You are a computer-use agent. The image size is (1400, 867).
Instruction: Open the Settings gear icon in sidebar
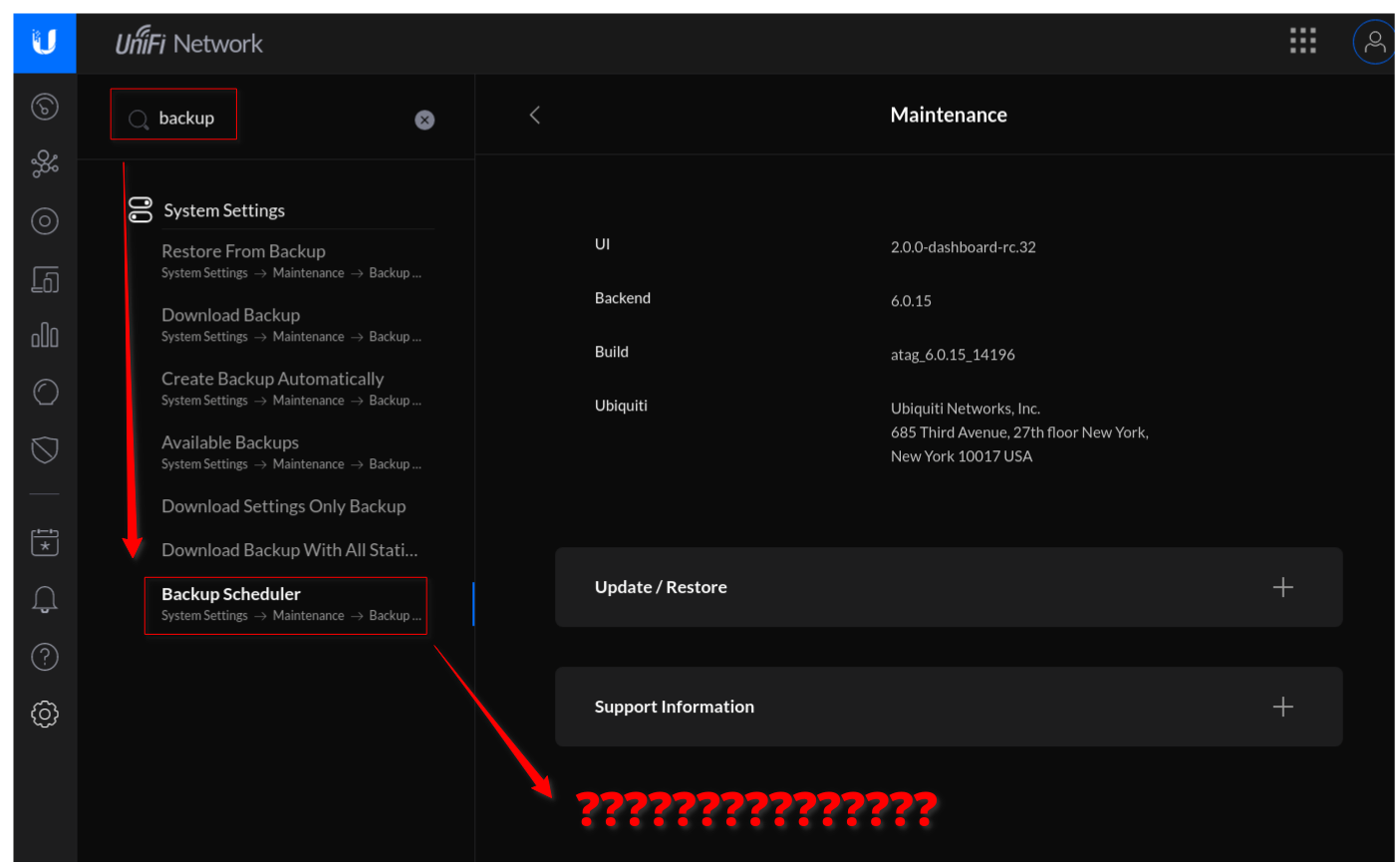coord(45,714)
